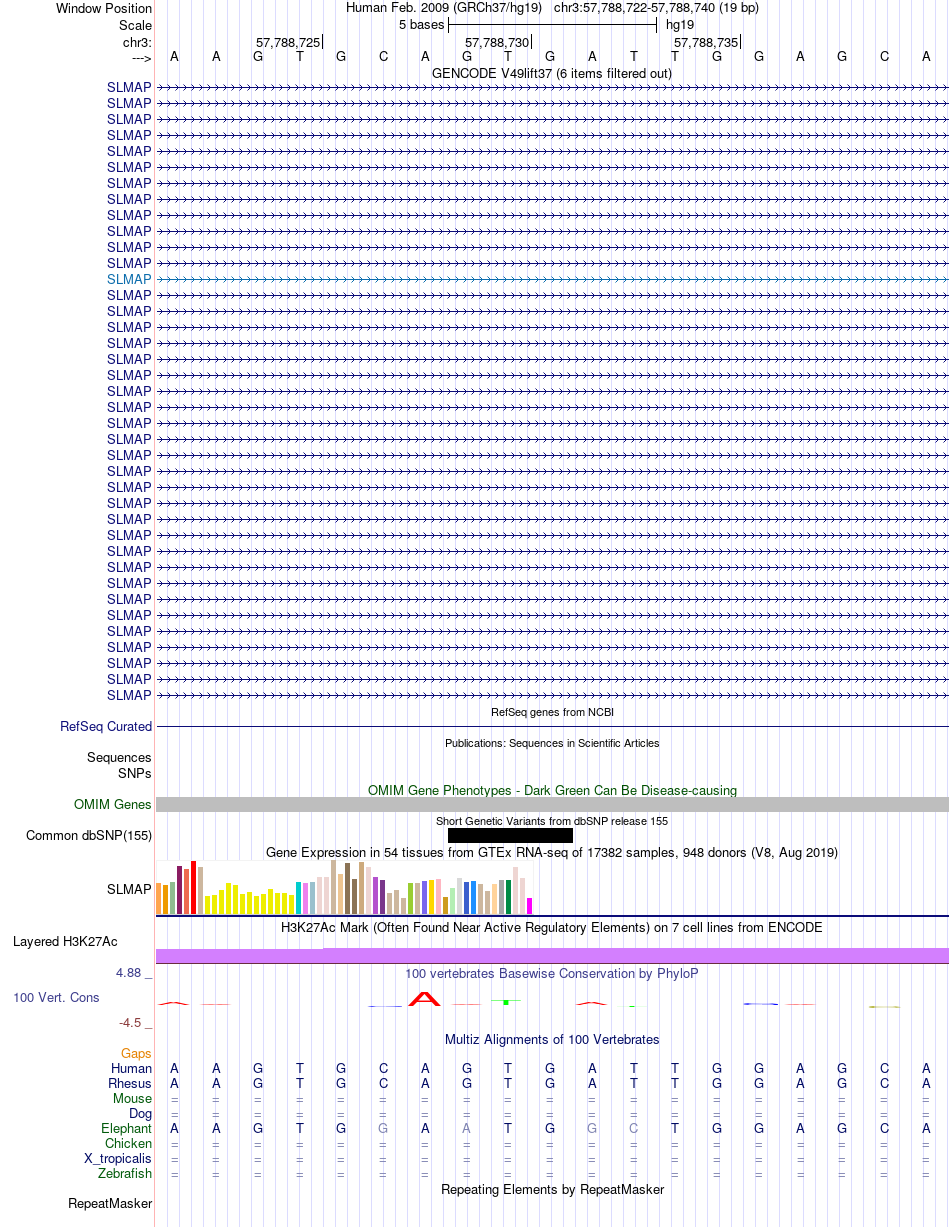This screenshot has width=950, height=1227.
Task: Click the Layered H3K27Ac track label
Action: click(x=65, y=942)
